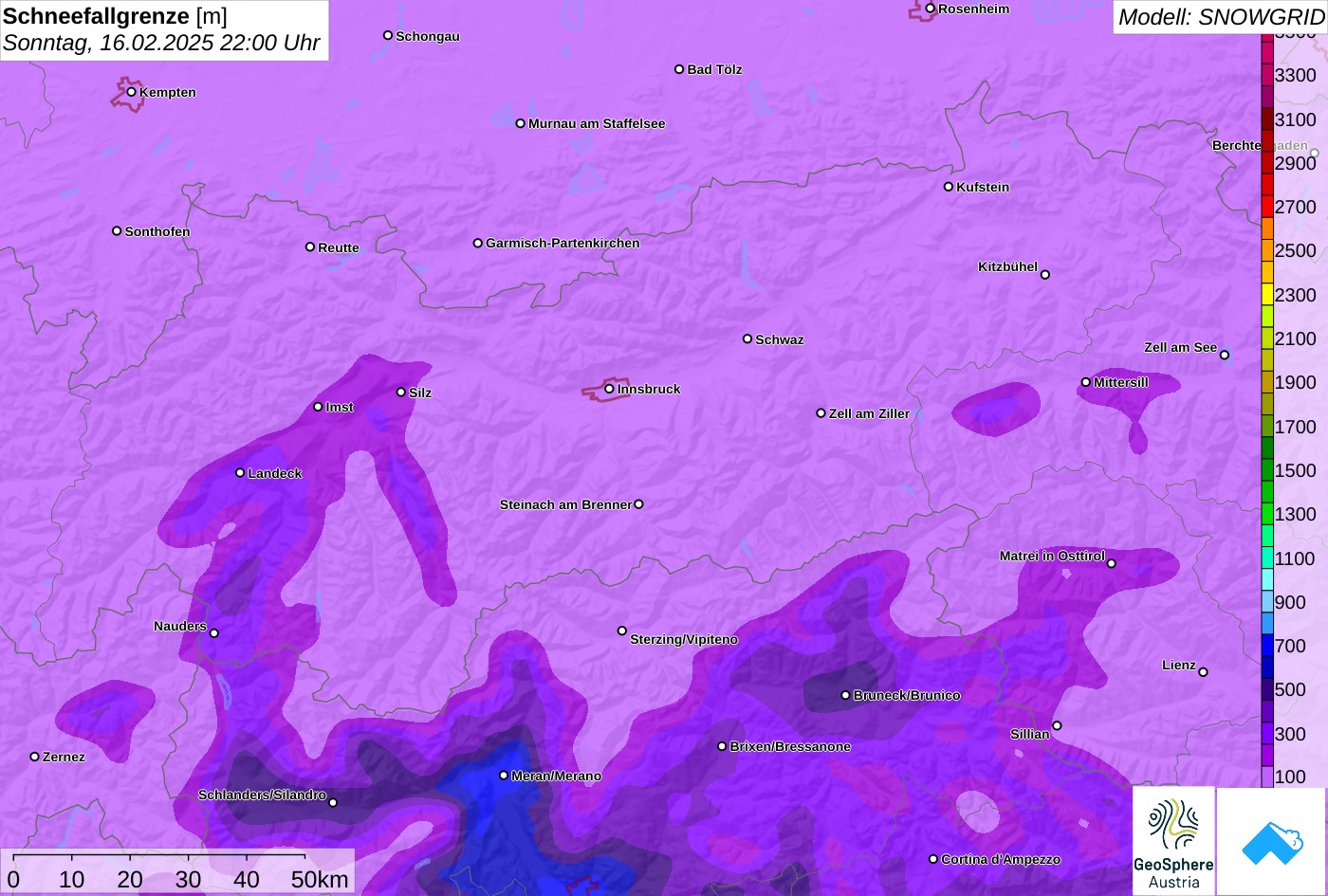Select the Reutte location dot
The height and width of the screenshot is (896, 1328).
[x=310, y=247]
